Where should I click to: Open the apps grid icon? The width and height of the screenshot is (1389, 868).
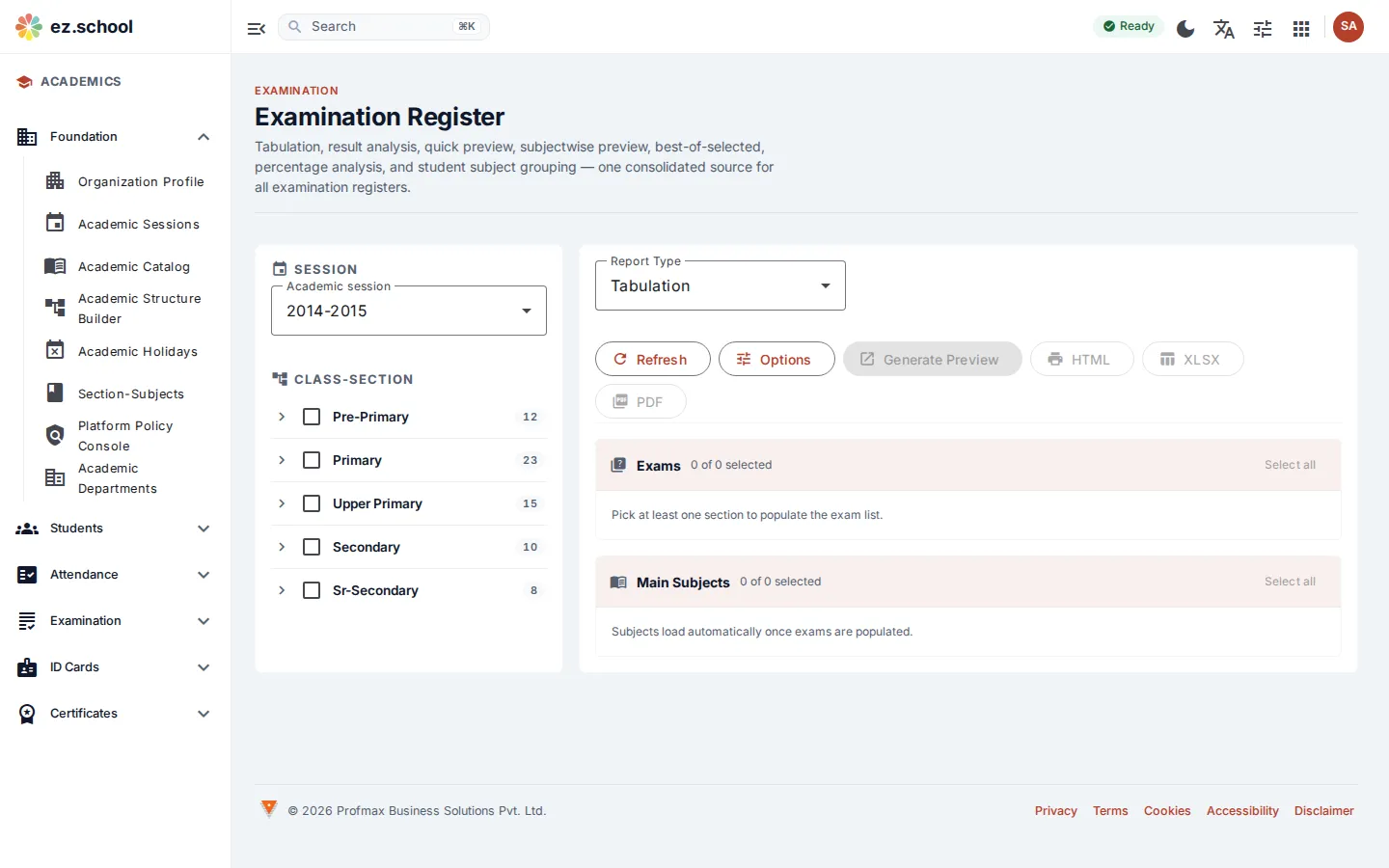1301,29
